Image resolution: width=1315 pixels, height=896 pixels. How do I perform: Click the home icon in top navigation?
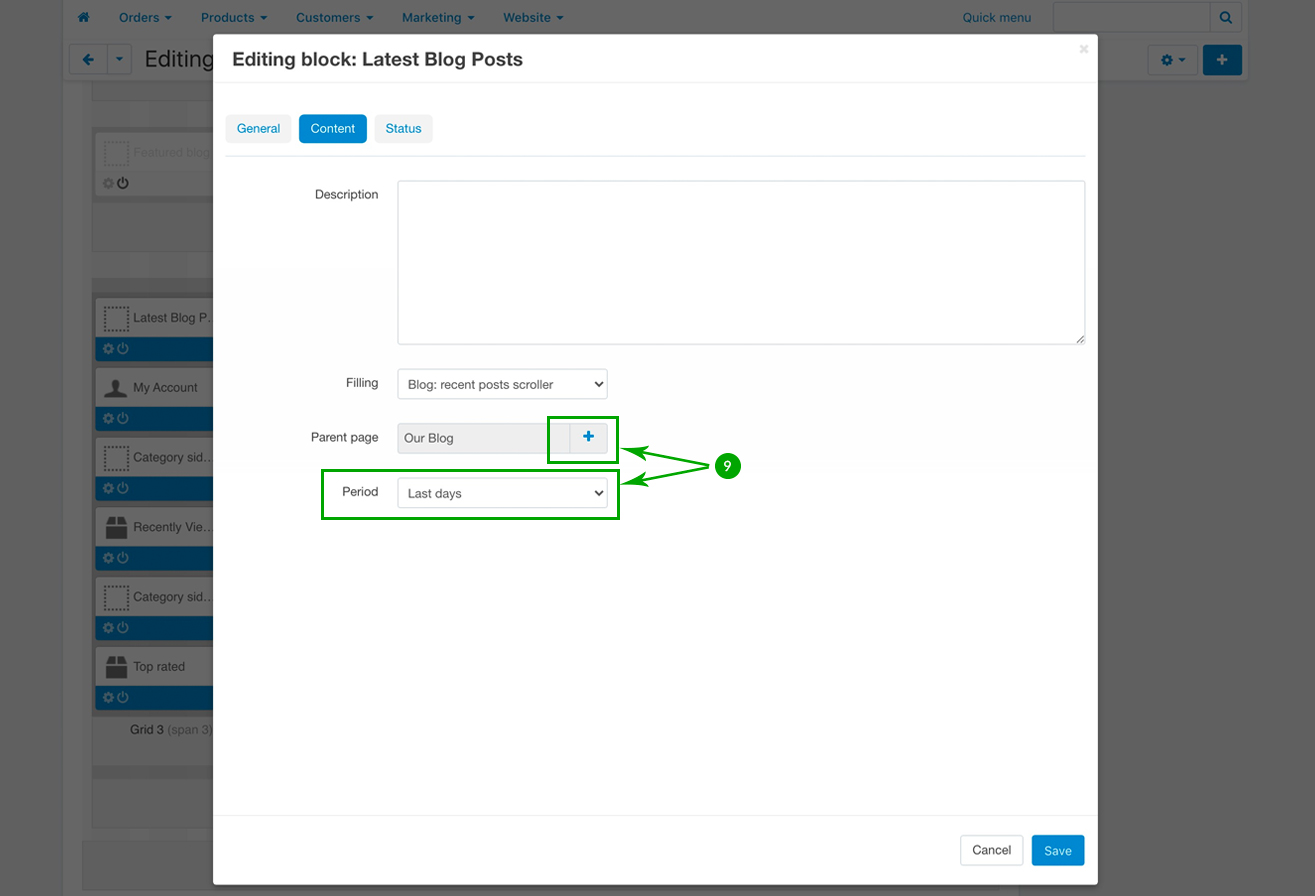click(84, 18)
